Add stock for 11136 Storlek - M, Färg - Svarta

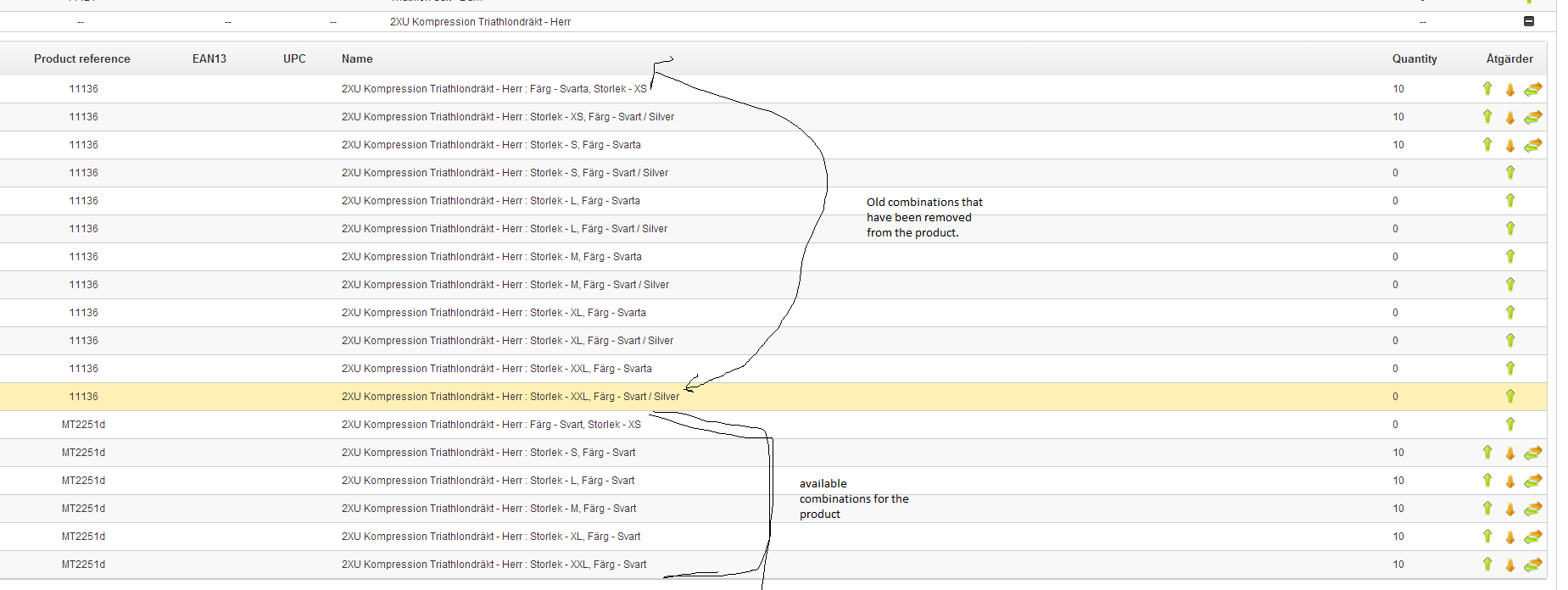tap(1510, 256)
